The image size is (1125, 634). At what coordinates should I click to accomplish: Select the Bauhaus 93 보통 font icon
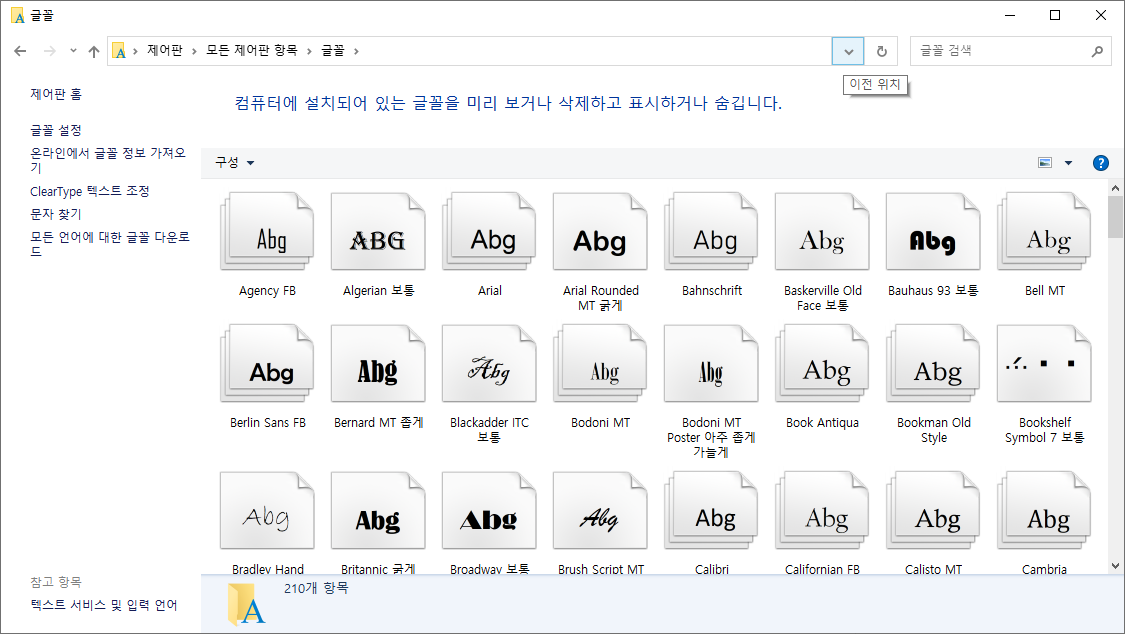click(933, 232)
